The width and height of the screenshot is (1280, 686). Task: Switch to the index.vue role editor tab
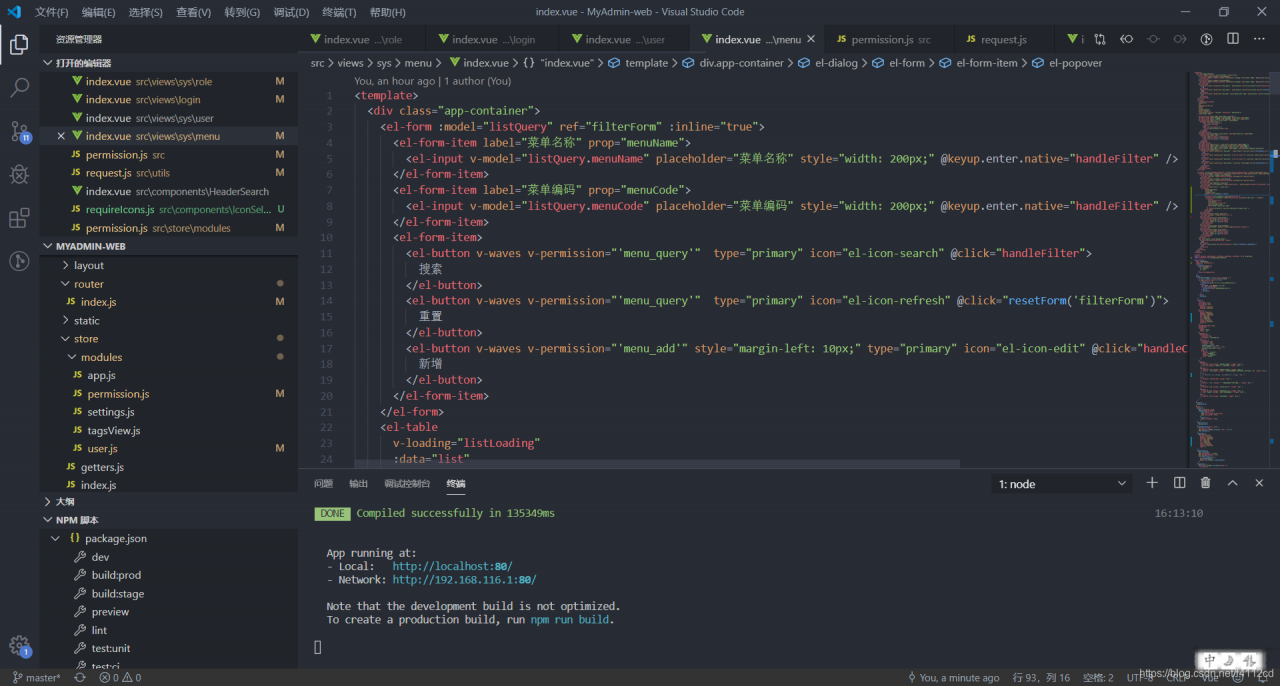point(362,39)
